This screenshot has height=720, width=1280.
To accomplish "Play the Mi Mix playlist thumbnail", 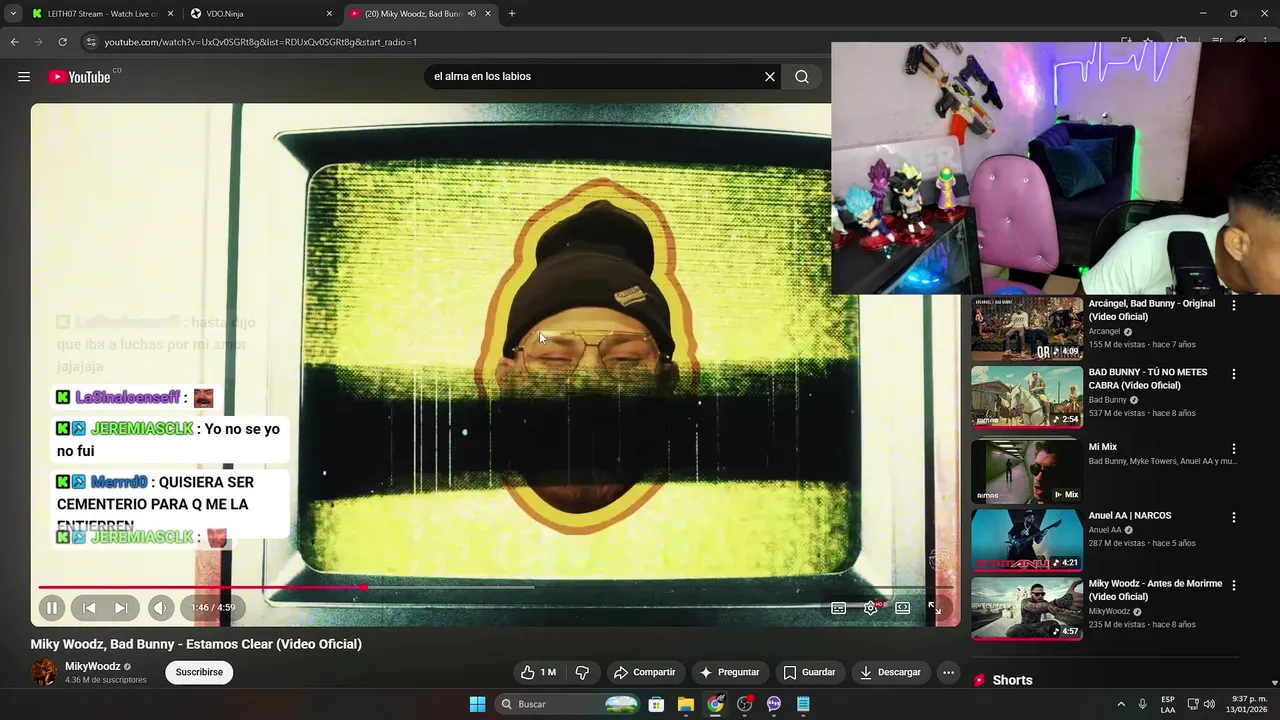I will point(1027,471).
